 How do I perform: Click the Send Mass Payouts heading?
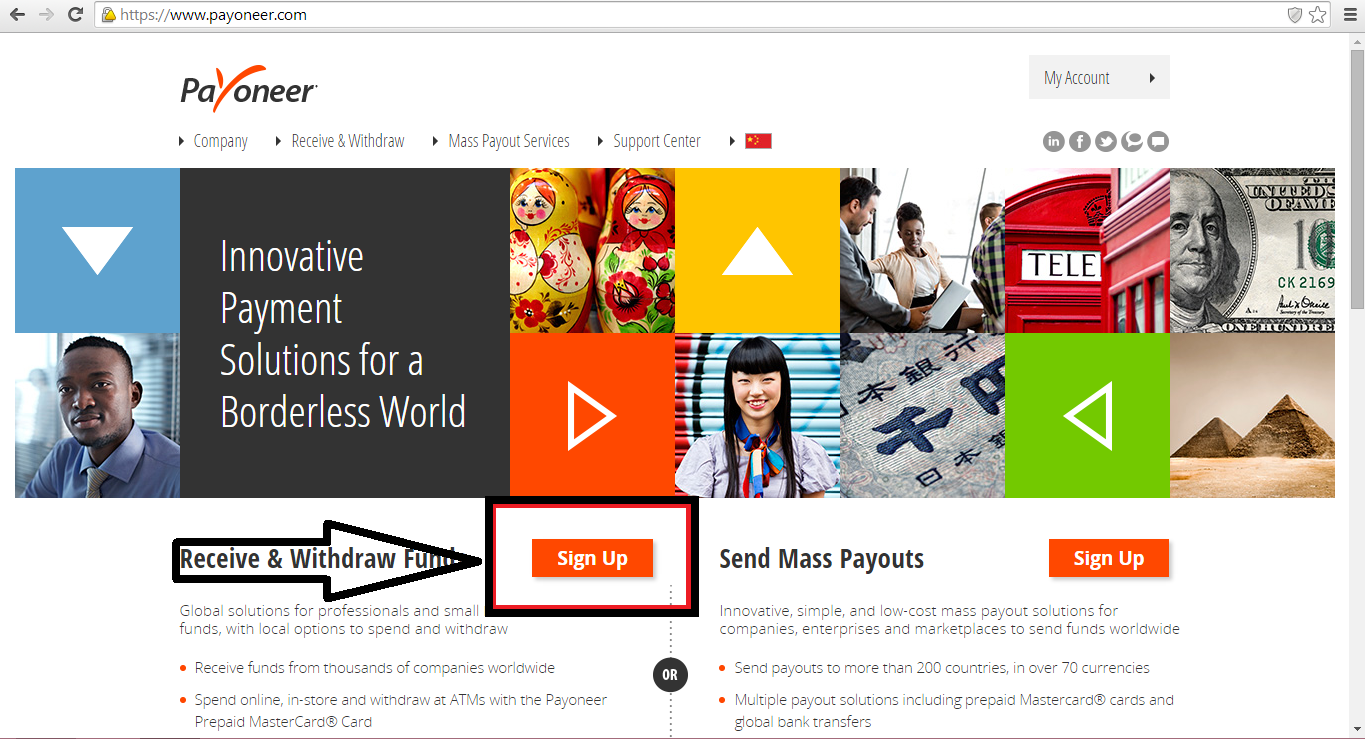[x=822, y=558]
